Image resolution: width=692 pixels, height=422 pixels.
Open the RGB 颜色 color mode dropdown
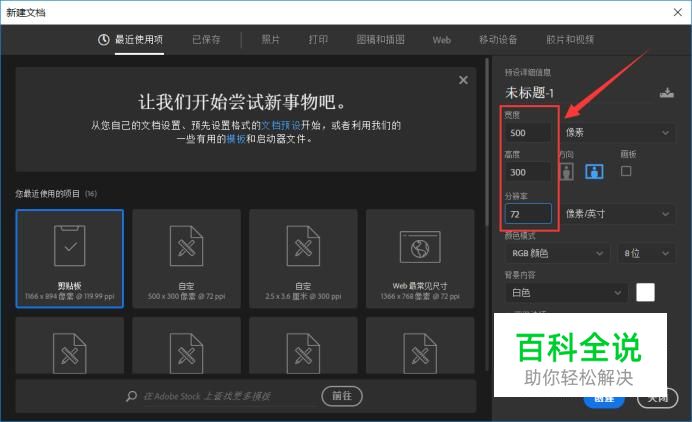click(557, 253)
